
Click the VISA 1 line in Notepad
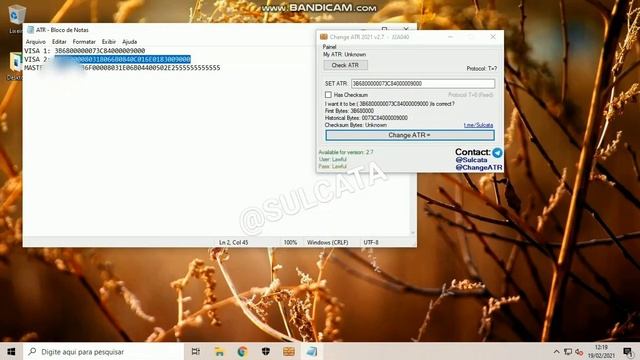point(84,51)
